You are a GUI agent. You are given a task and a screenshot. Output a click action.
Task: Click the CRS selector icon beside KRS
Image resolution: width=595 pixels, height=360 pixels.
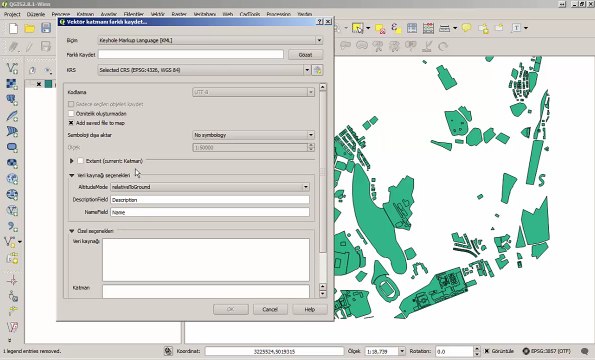pyautogui.click(x=317, y=70)
